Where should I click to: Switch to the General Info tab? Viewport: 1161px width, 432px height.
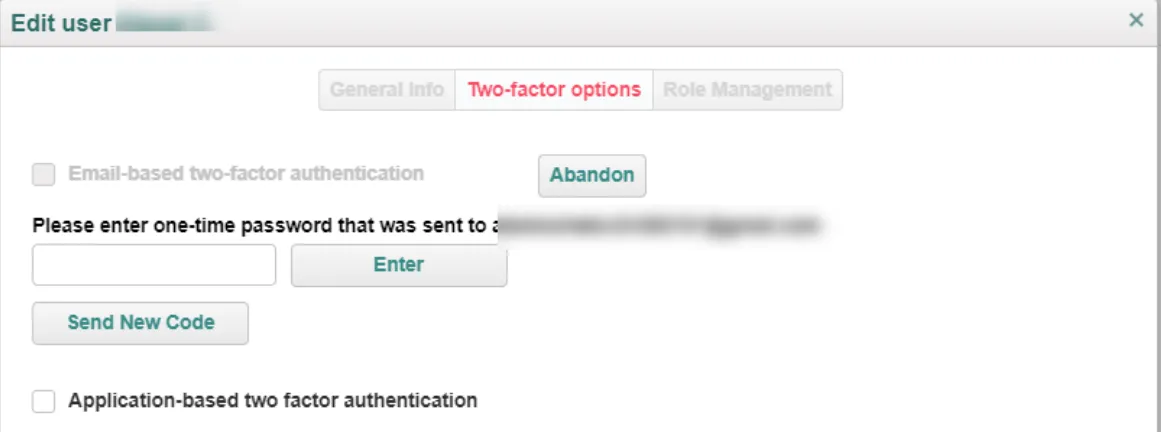(x=387, y=90)
